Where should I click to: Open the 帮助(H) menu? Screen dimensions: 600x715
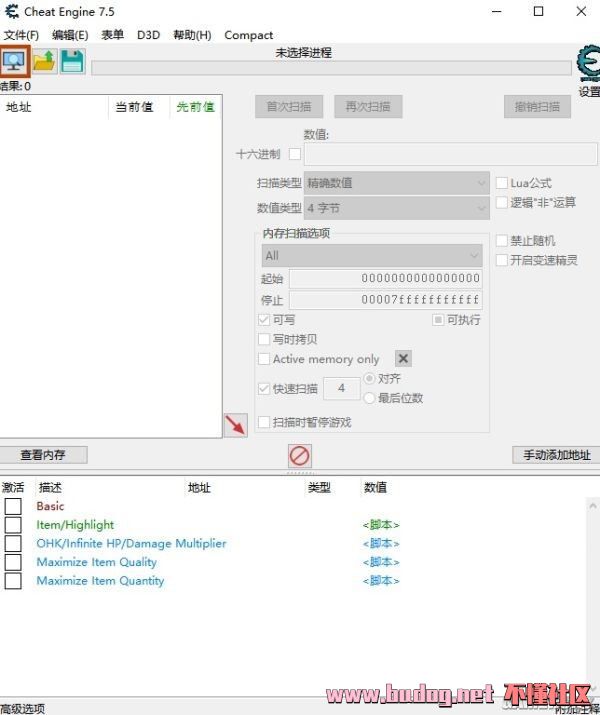(192, 35)
